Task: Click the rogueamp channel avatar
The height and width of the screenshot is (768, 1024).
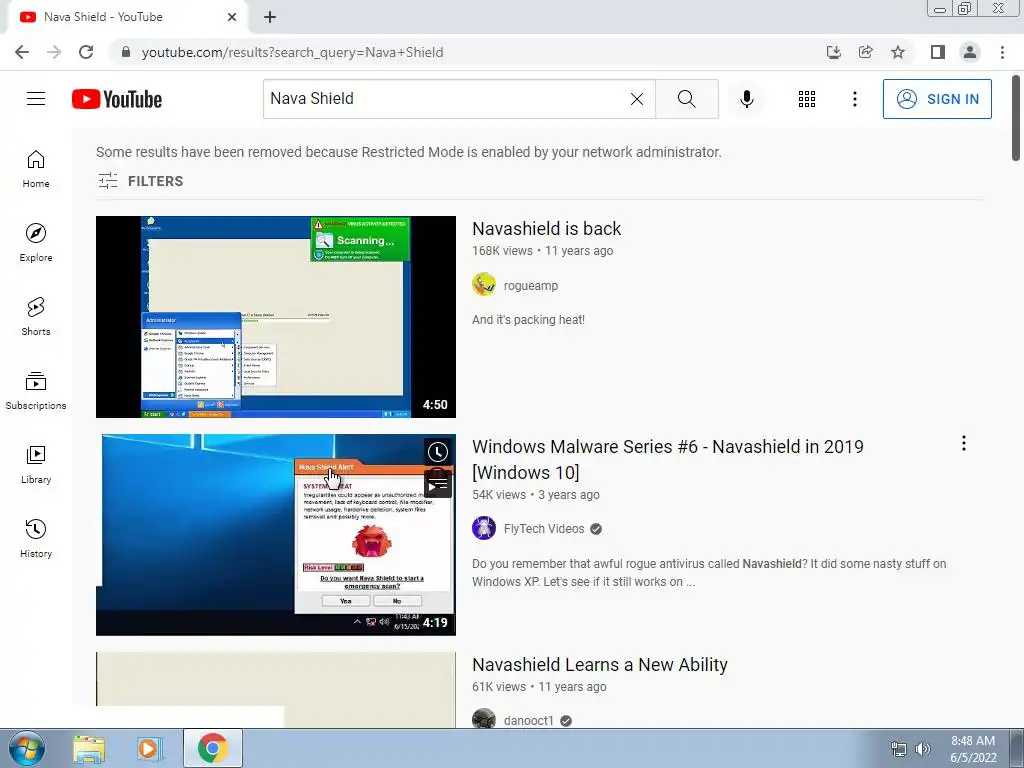Action: click(484, 285)
